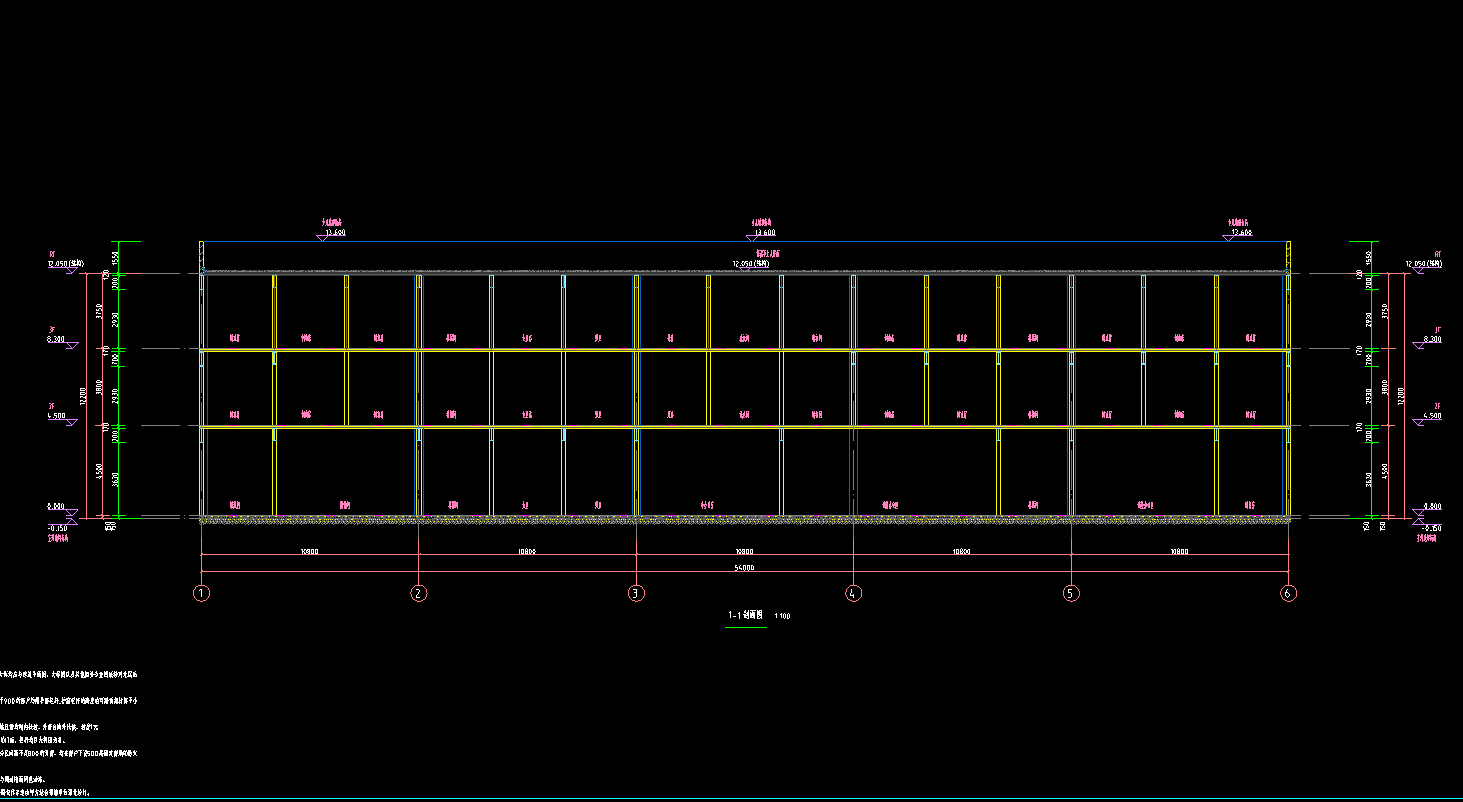1463x802 pixels.
Task: Click the first line of notes text
Action: click(x=70, y=675)
